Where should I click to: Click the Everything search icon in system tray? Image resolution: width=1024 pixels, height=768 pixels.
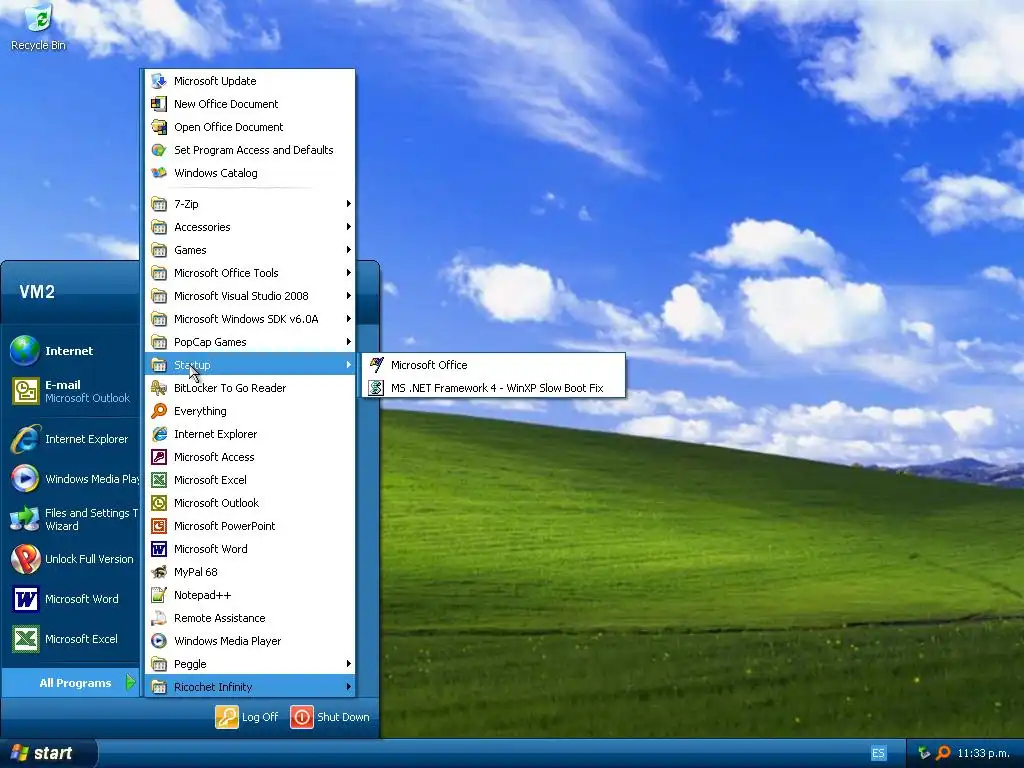click(x=943, y=753)
